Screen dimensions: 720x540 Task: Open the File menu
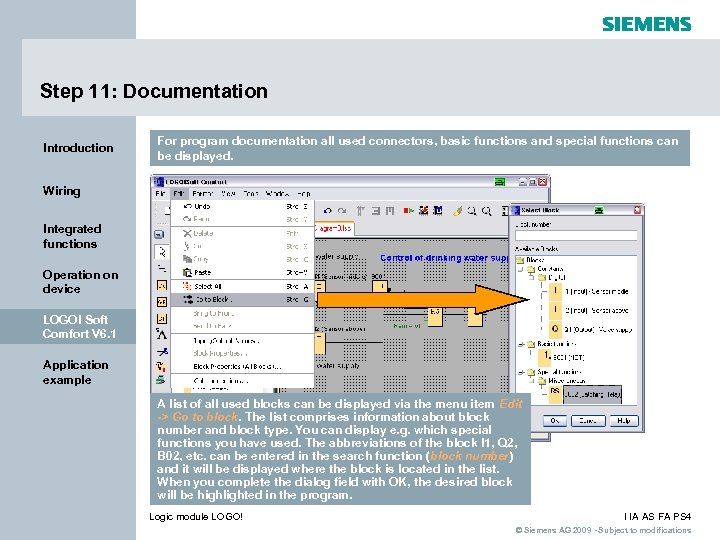[x=160, y=194]
